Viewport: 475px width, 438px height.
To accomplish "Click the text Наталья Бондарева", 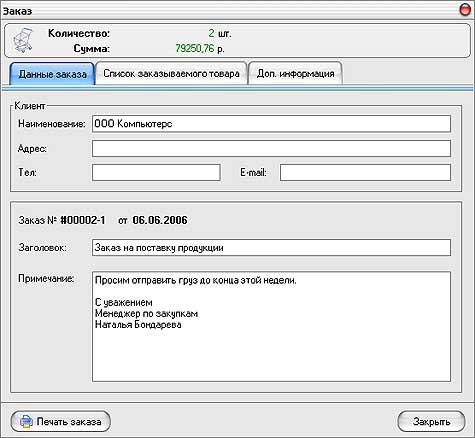I will coord(138,325).
